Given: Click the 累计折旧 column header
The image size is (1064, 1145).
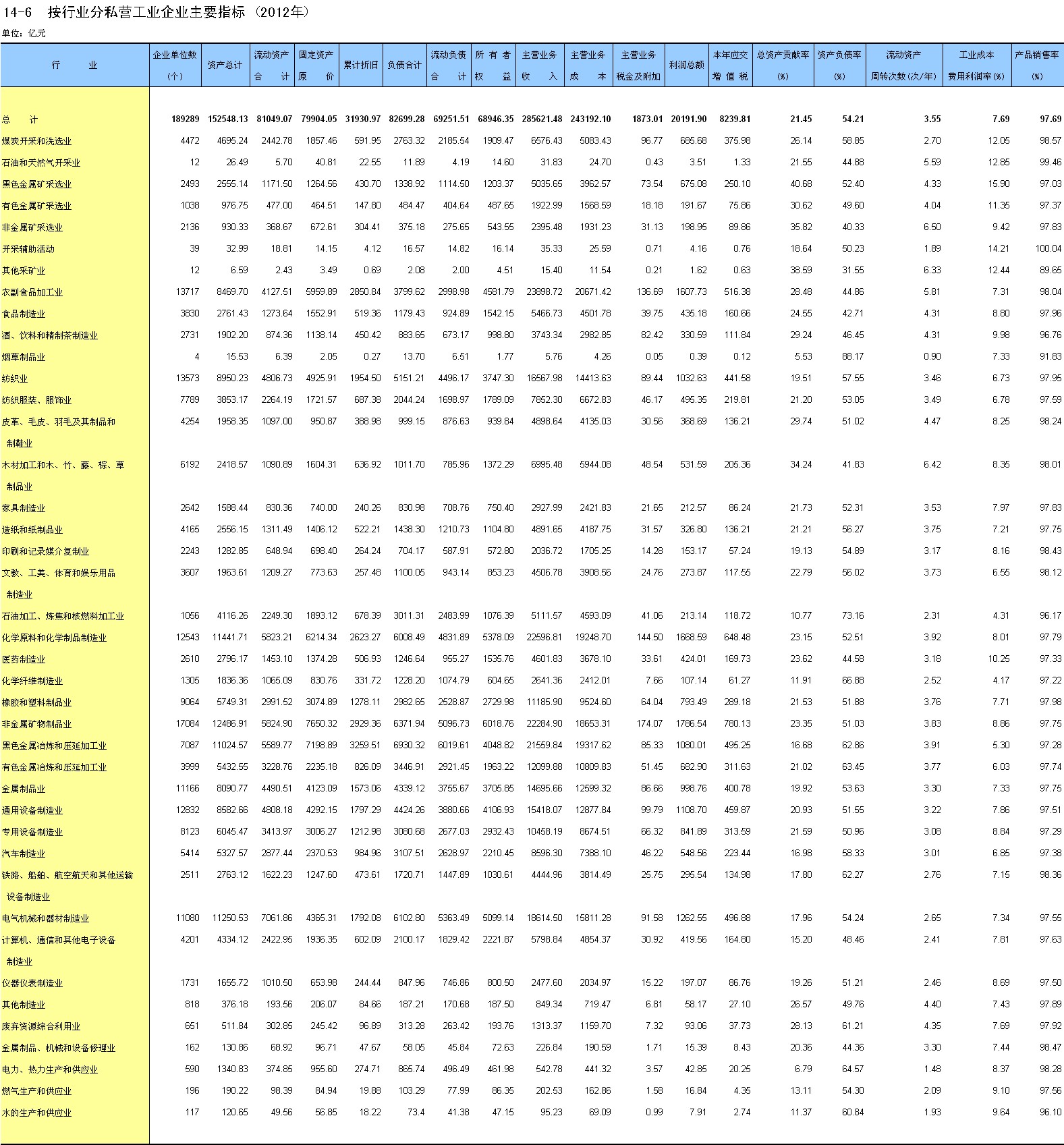Looking at the screenshot, I should 360,65.
